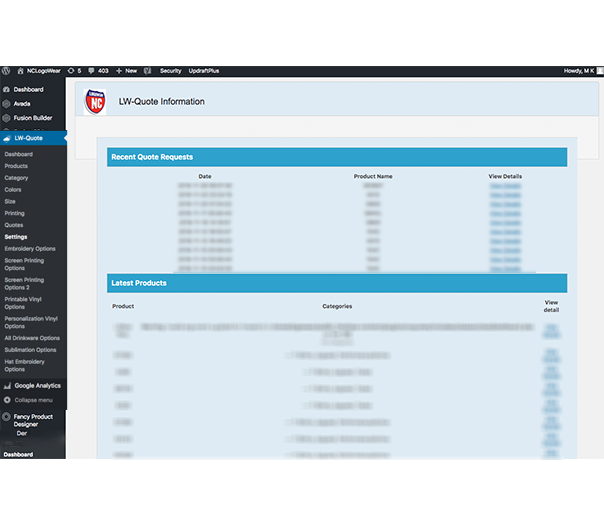
Task: Click the Fancy Product Designer icon
Action: click(7, 418)
